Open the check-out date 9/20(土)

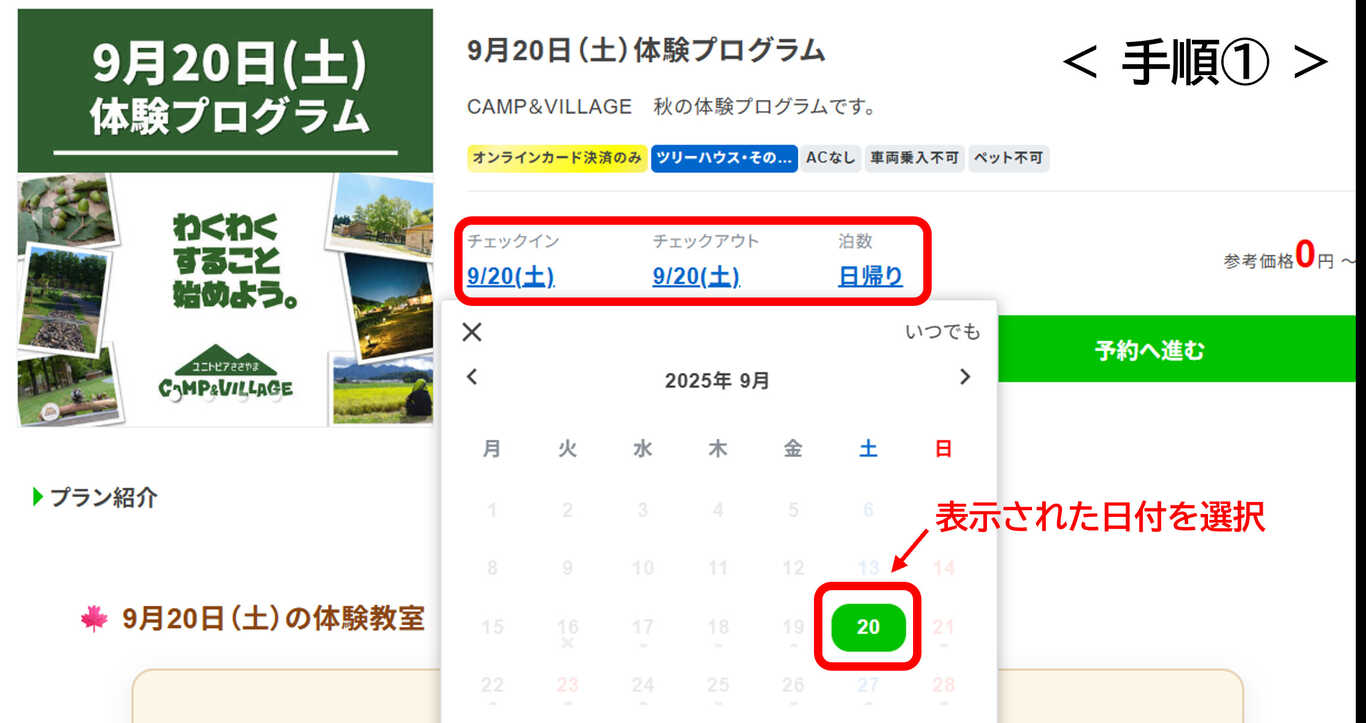(696, 277)
